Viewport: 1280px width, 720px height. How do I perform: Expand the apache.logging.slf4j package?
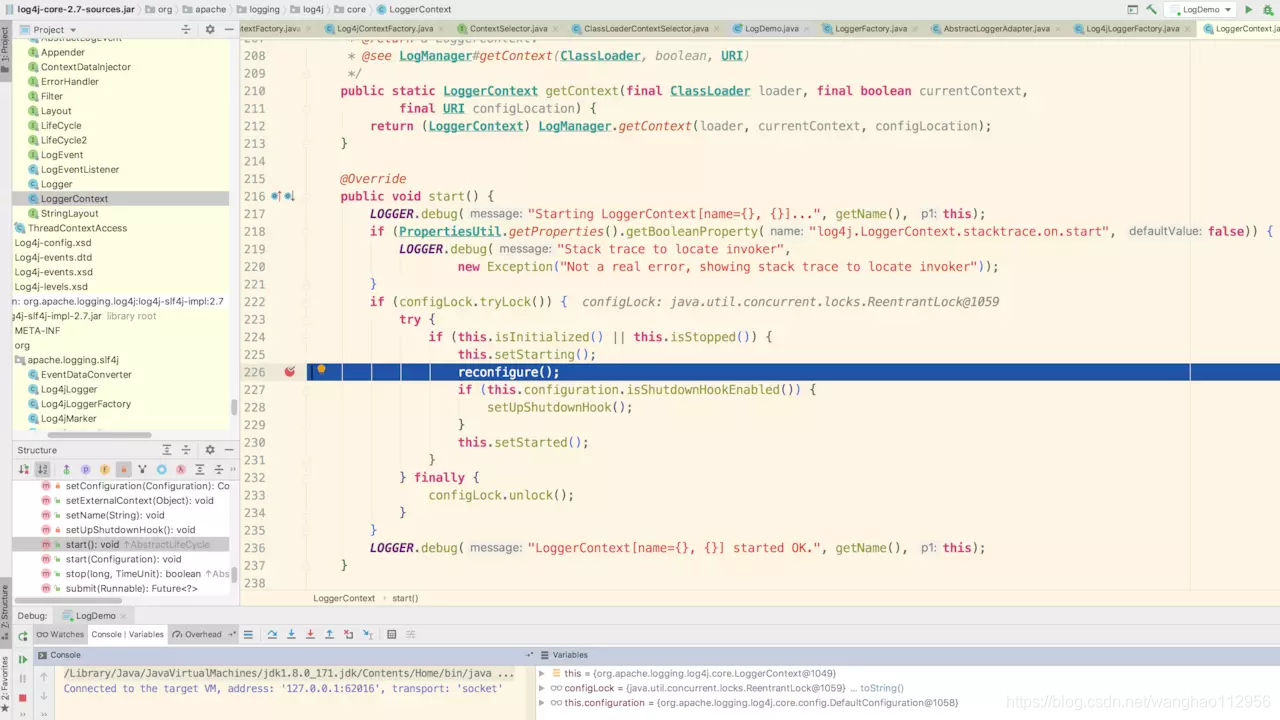tap(66, 360)
